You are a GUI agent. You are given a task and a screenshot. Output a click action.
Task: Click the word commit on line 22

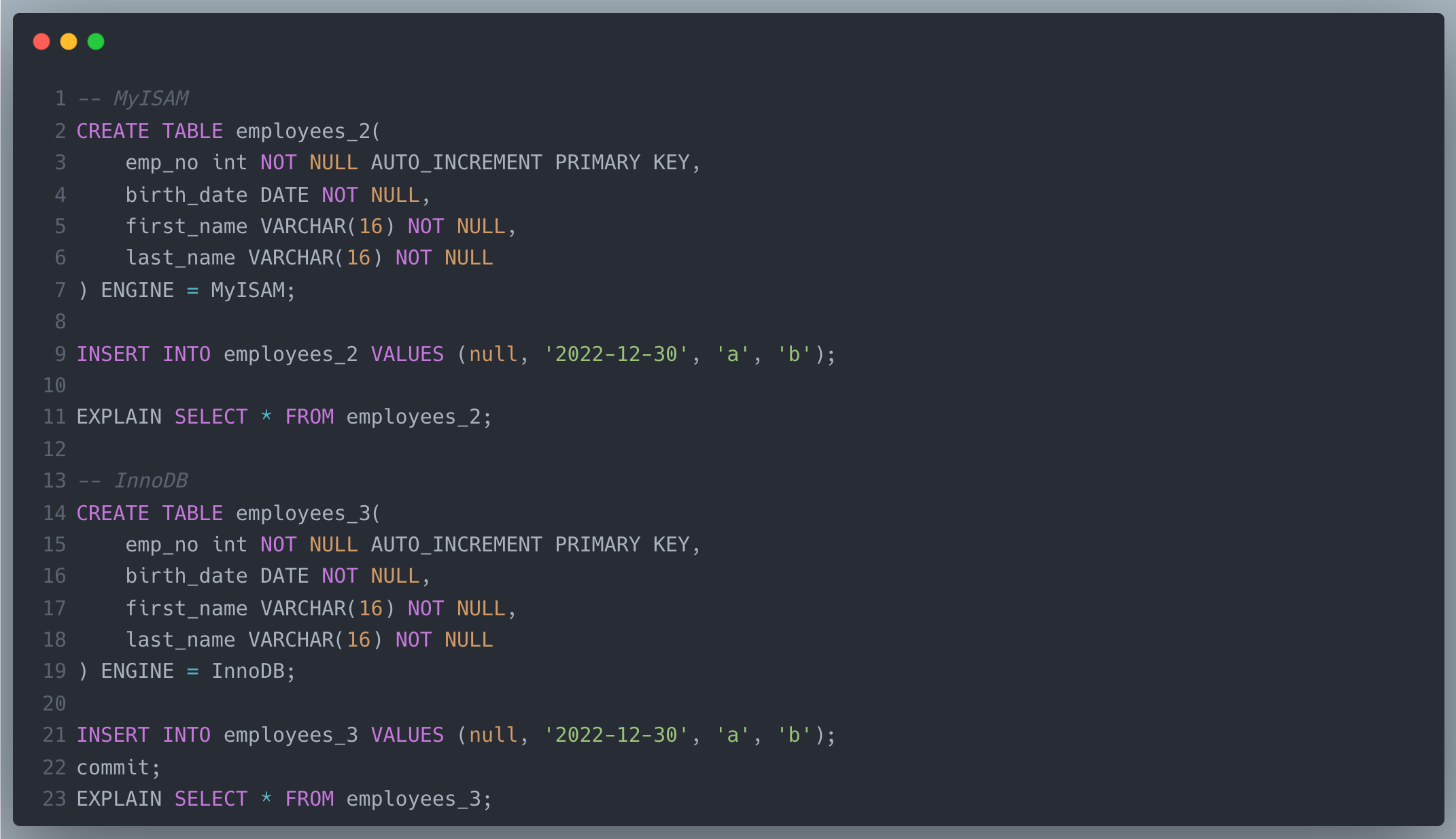click(x=113, y=768)
